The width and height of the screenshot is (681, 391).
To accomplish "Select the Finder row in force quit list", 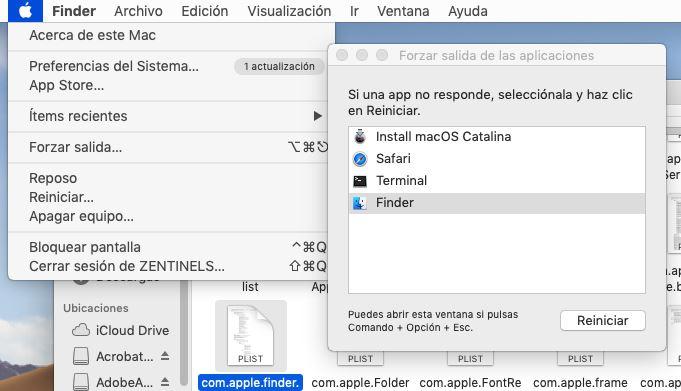I will (x=497, y=203).
